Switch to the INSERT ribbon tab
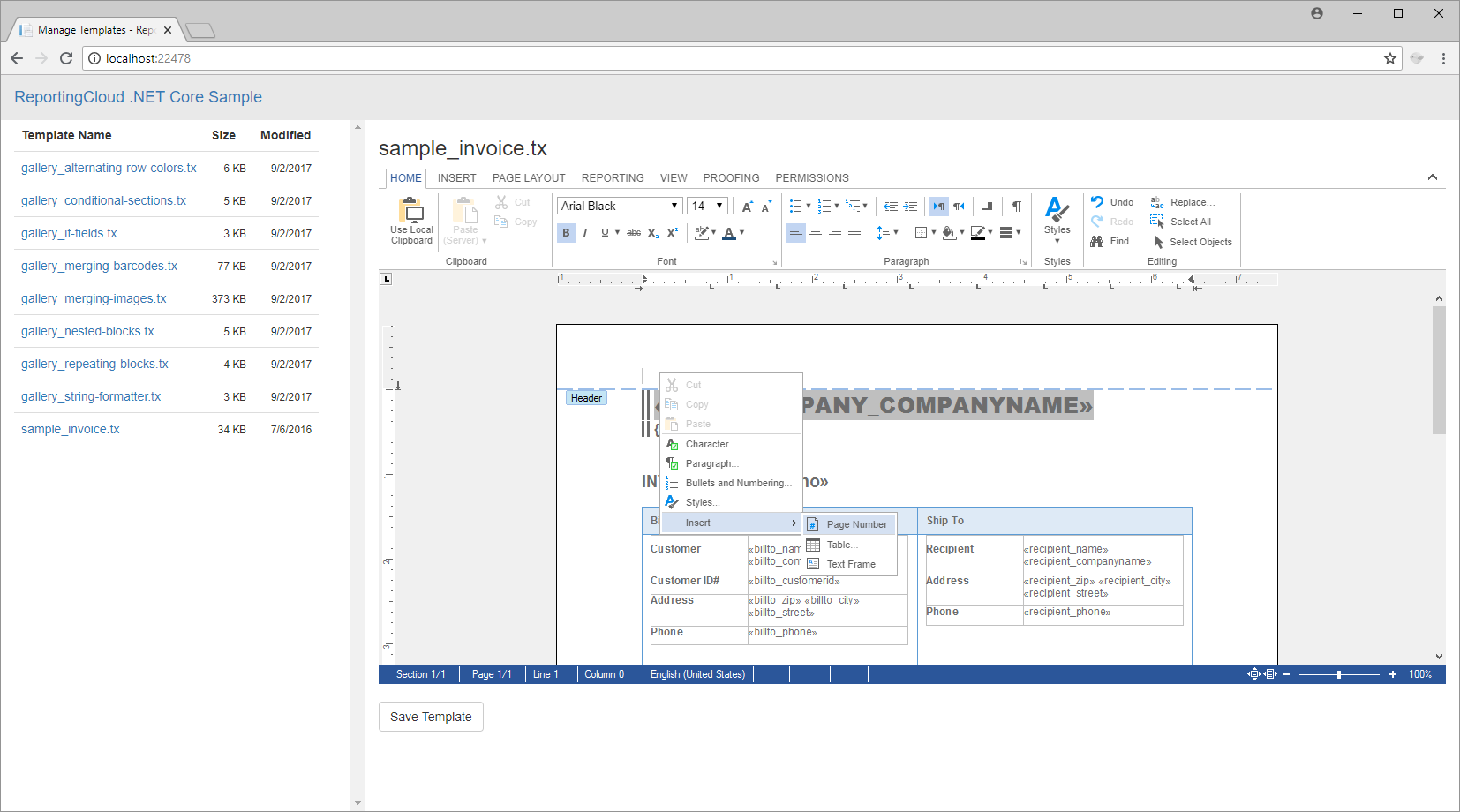 click(457, 178)
